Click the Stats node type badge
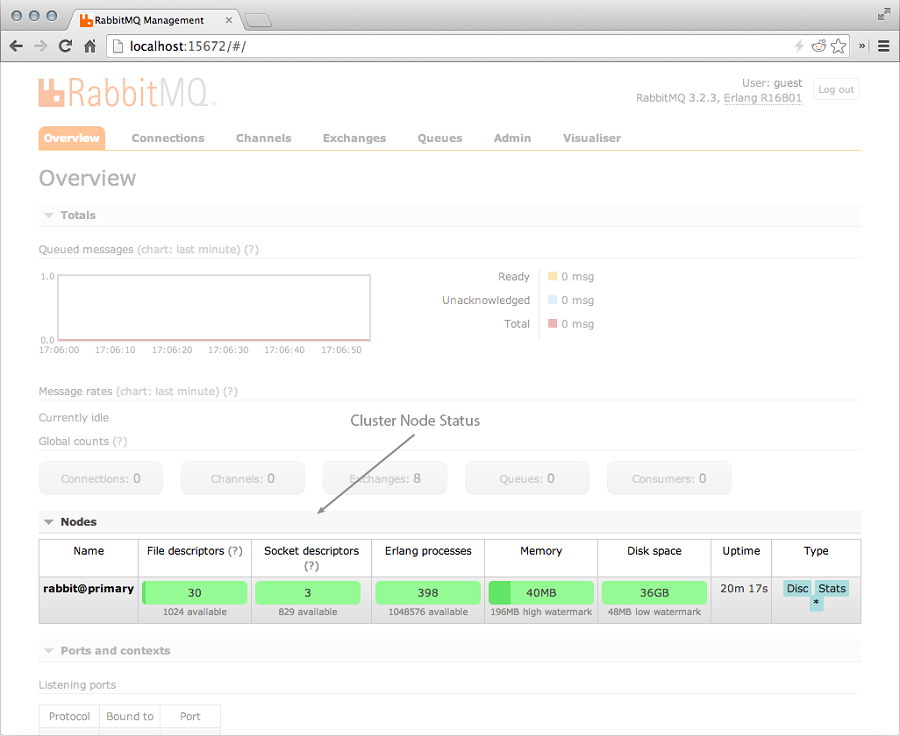 tap(832, 589)
